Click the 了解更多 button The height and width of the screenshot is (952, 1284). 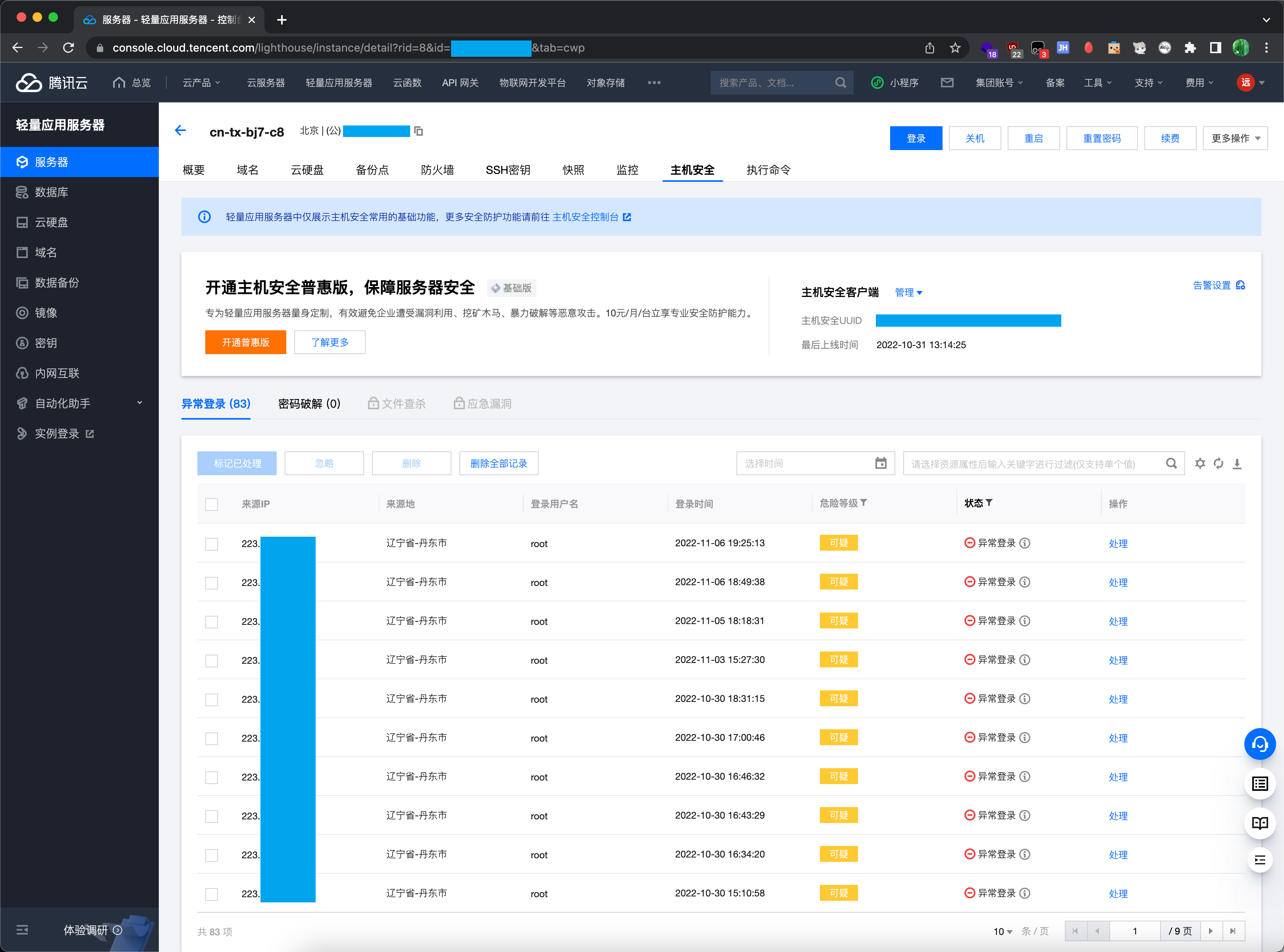330,342
